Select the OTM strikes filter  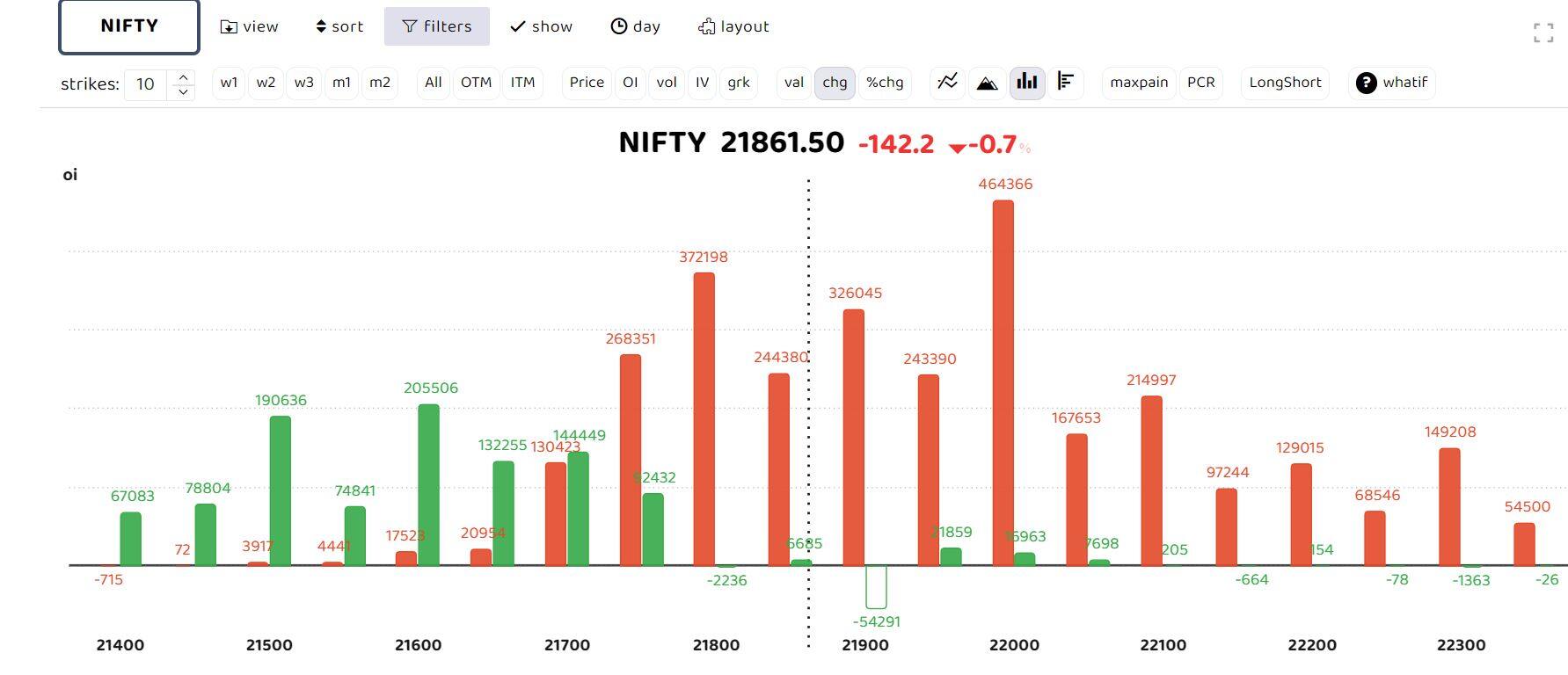pos(476,83)
